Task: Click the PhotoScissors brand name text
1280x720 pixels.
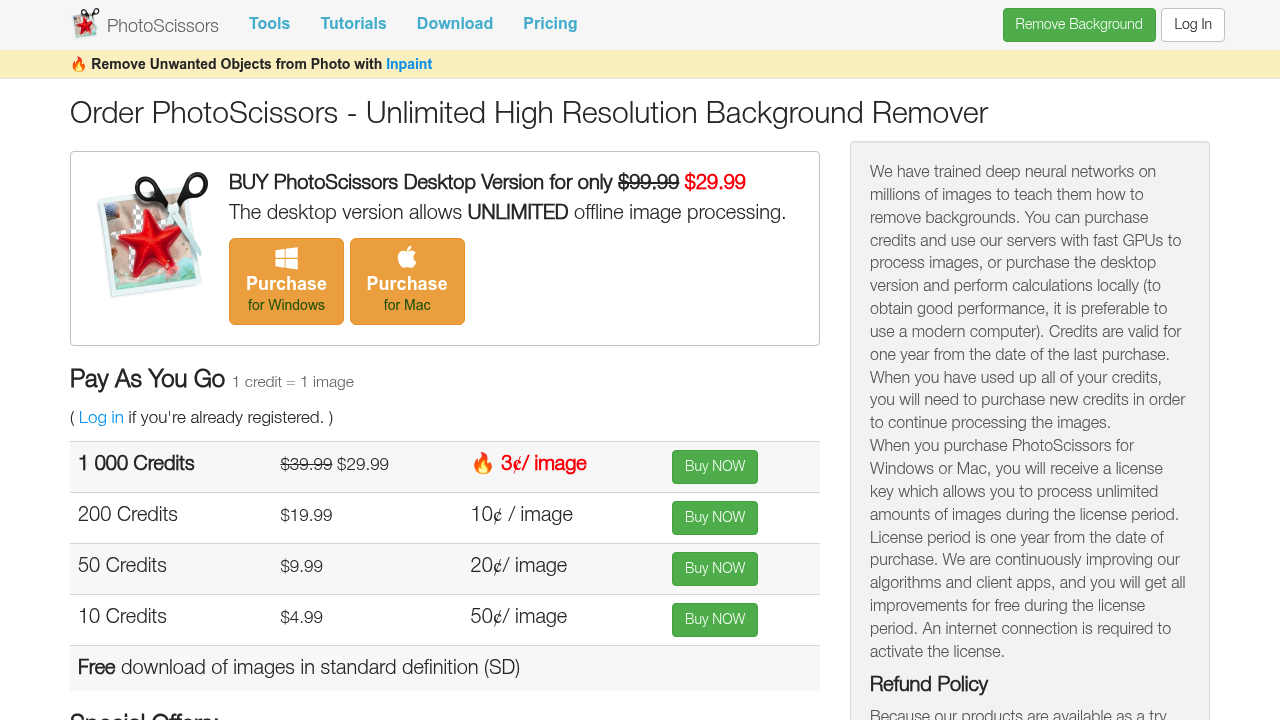Action: pos(162,26)
